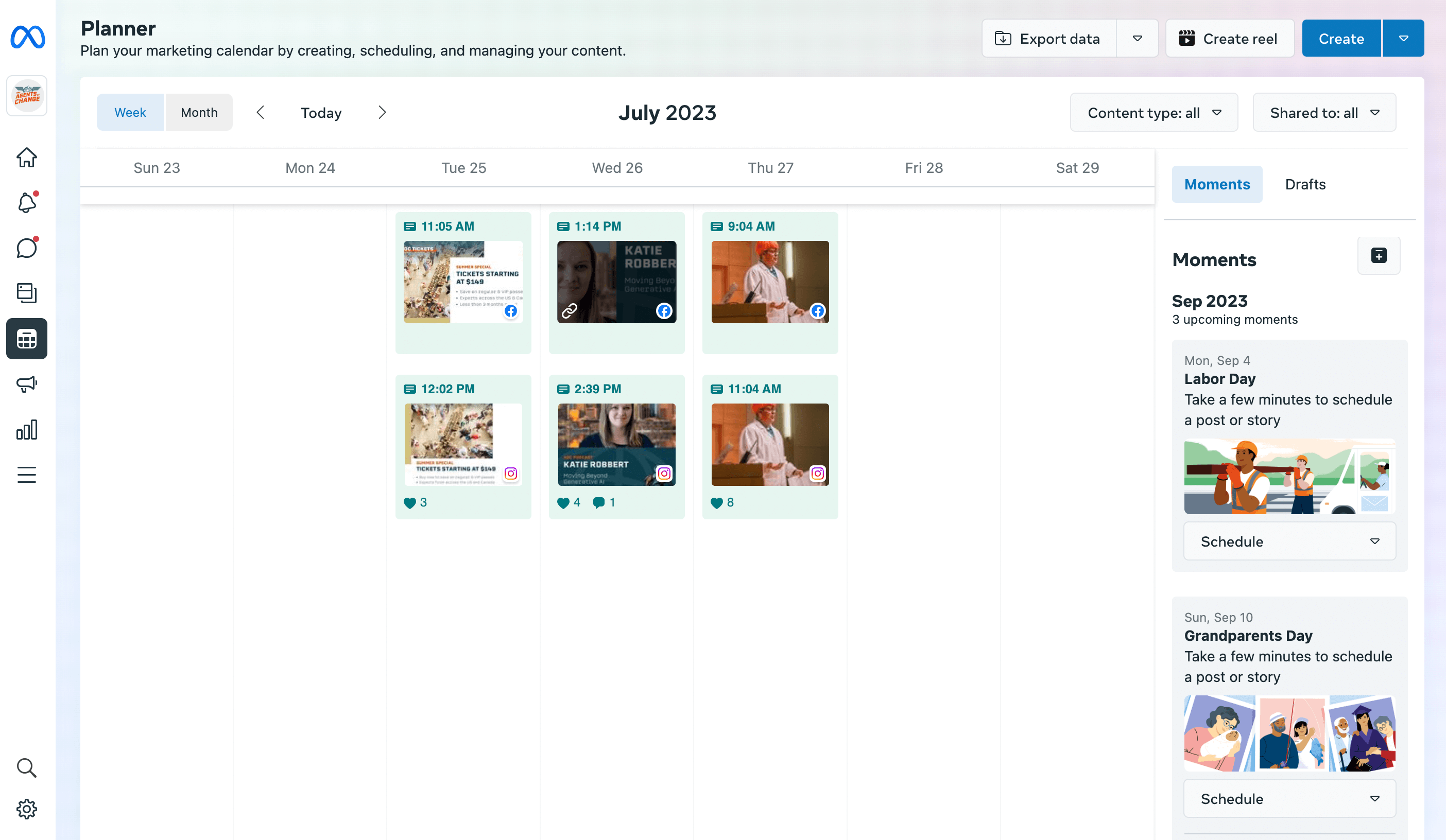1446x840 pixels.
Task: Click the Export data button
Action: point(1048,39)
